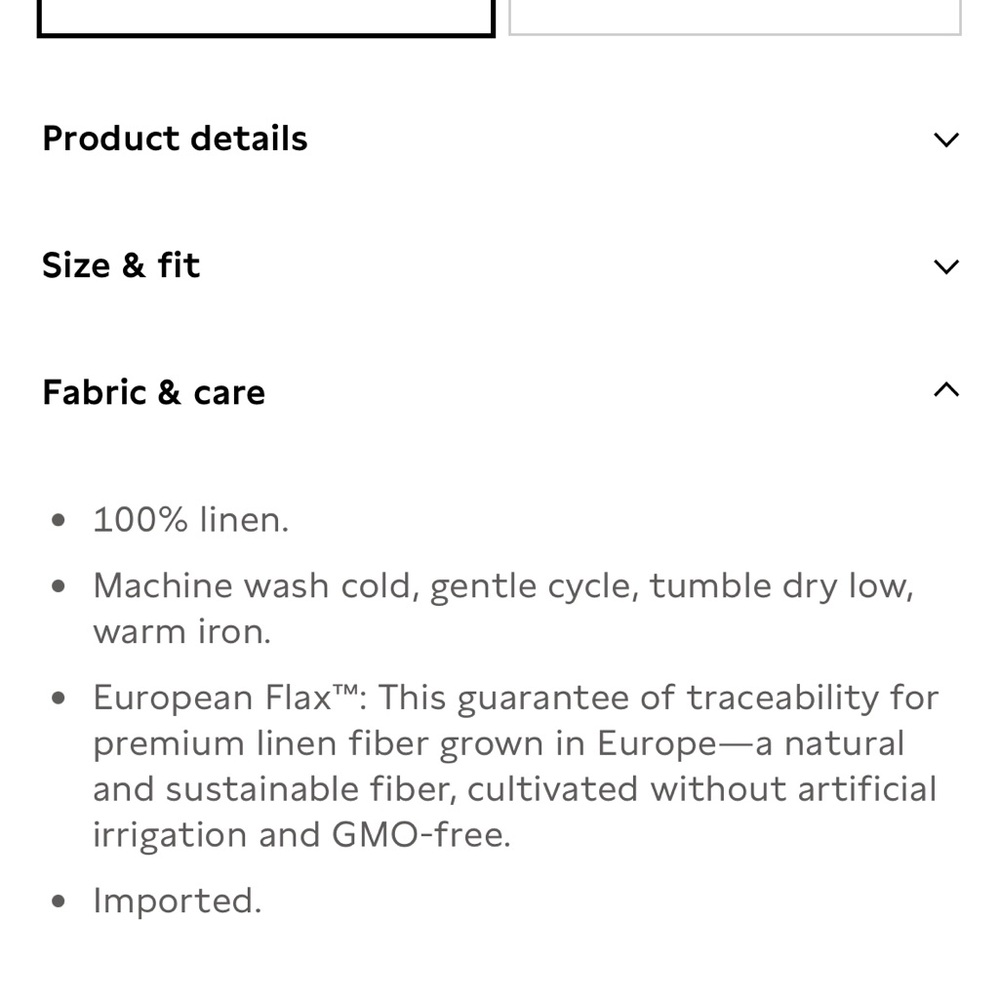Click the bullet beside 100% linen
The image size is (1000, 1000).
tap(58, 520)
